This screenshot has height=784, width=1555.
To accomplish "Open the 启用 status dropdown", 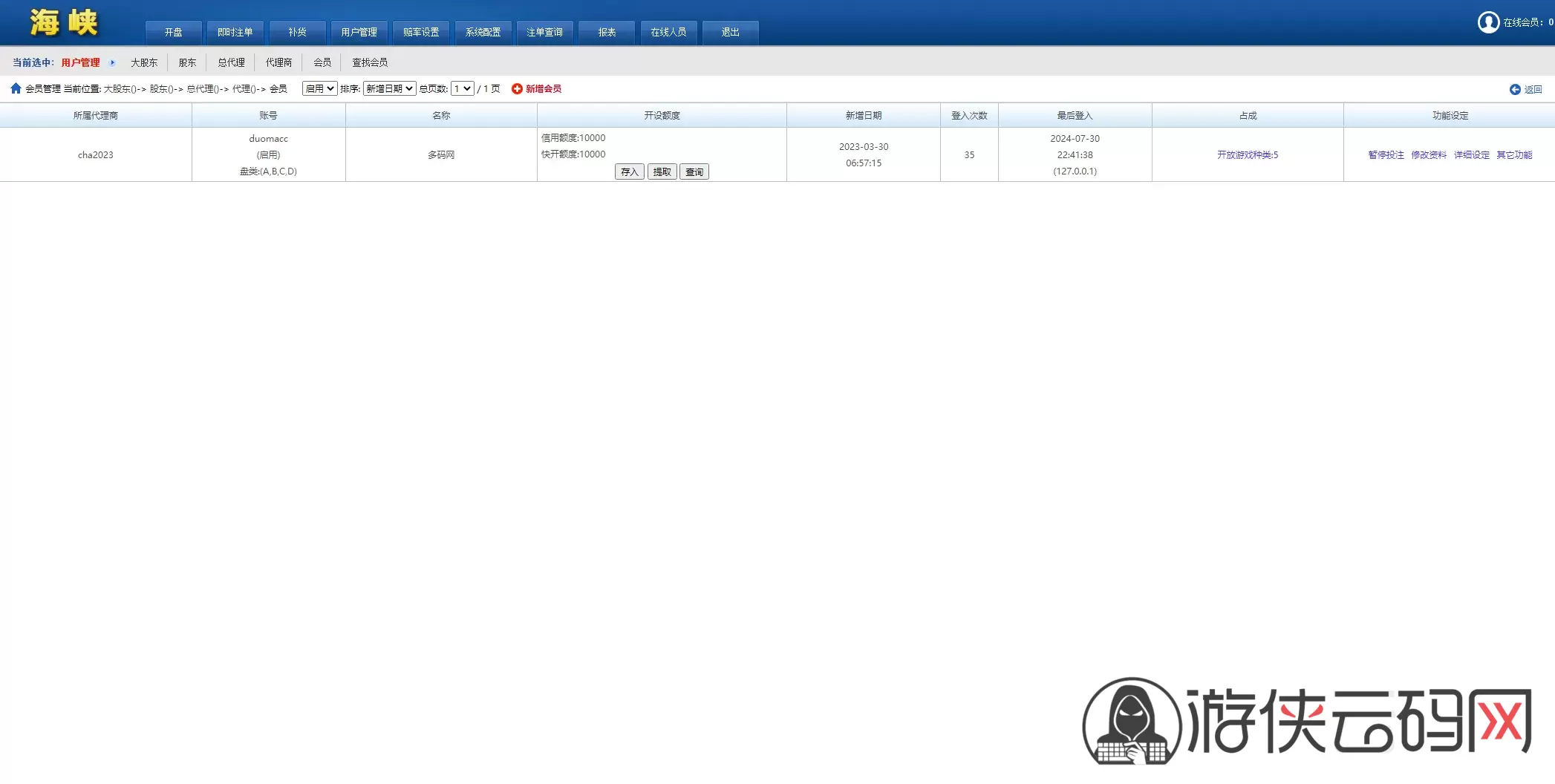I will coord(320,89).
